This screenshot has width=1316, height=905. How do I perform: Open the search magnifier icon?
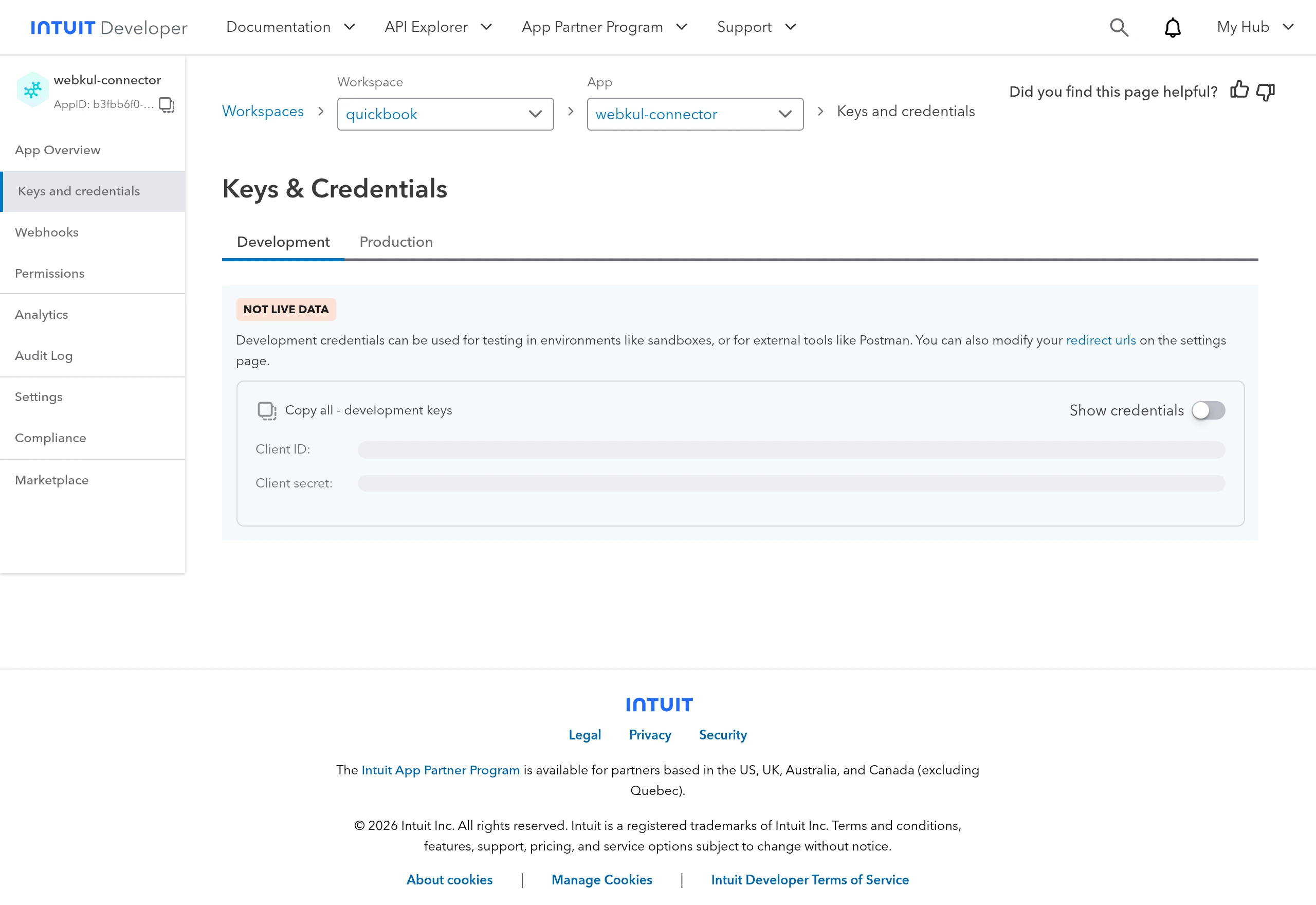pyautogui.click(x=1118, y=27)
